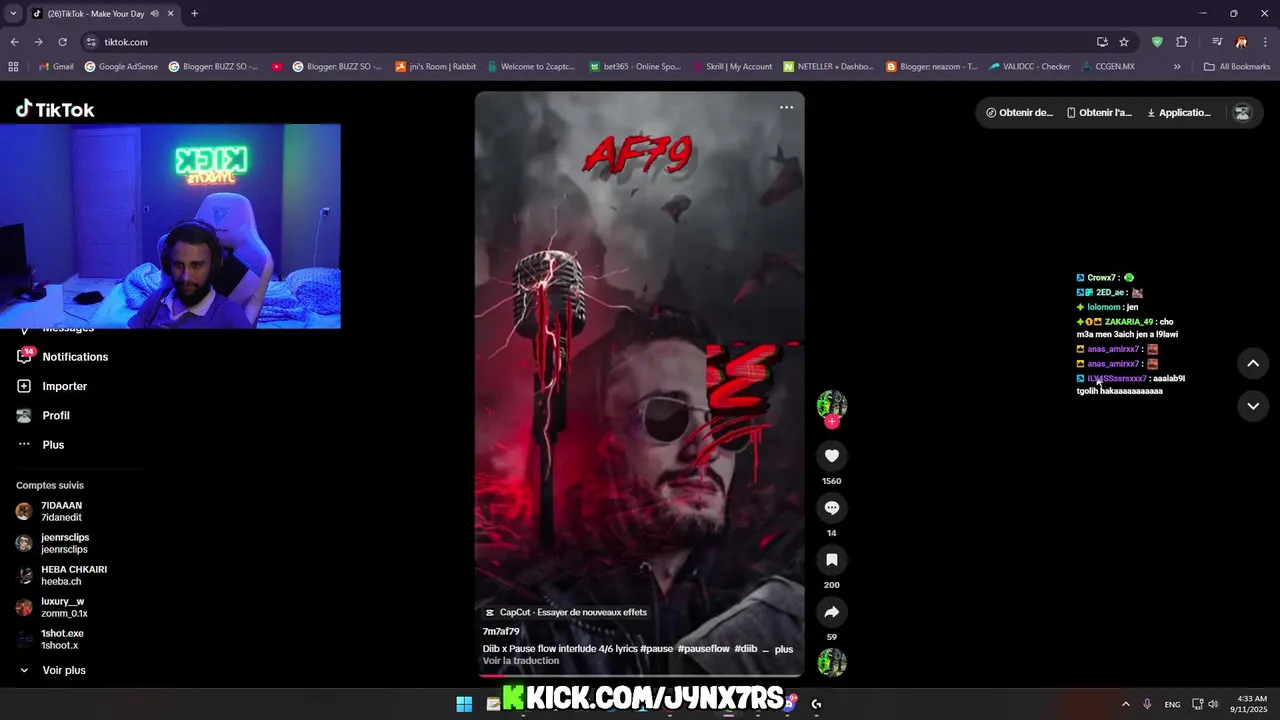Open a new browser tab
The width and height of the screenshot is (1280, 720).
tap(194, 14)
